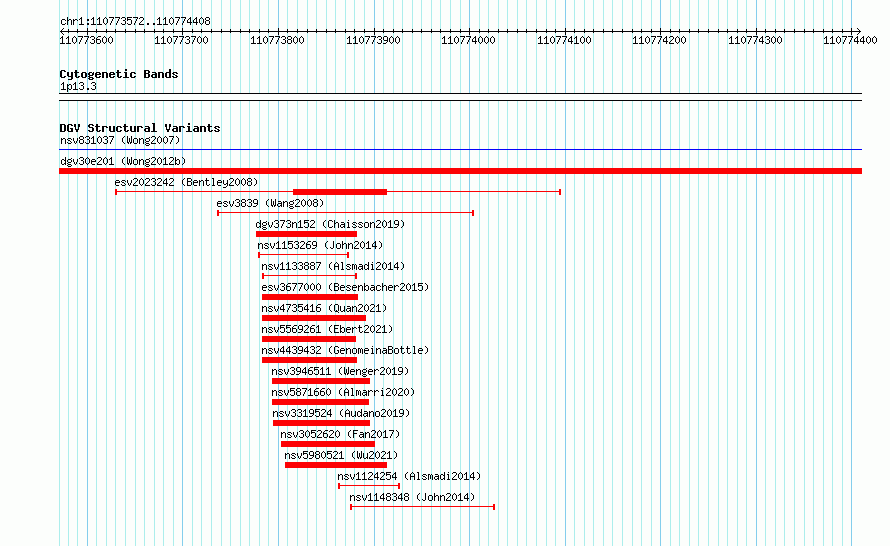The height and width of the screenshot is (546, 890).
Task: Click ruler position 110774400
Action: coord(850,40)
